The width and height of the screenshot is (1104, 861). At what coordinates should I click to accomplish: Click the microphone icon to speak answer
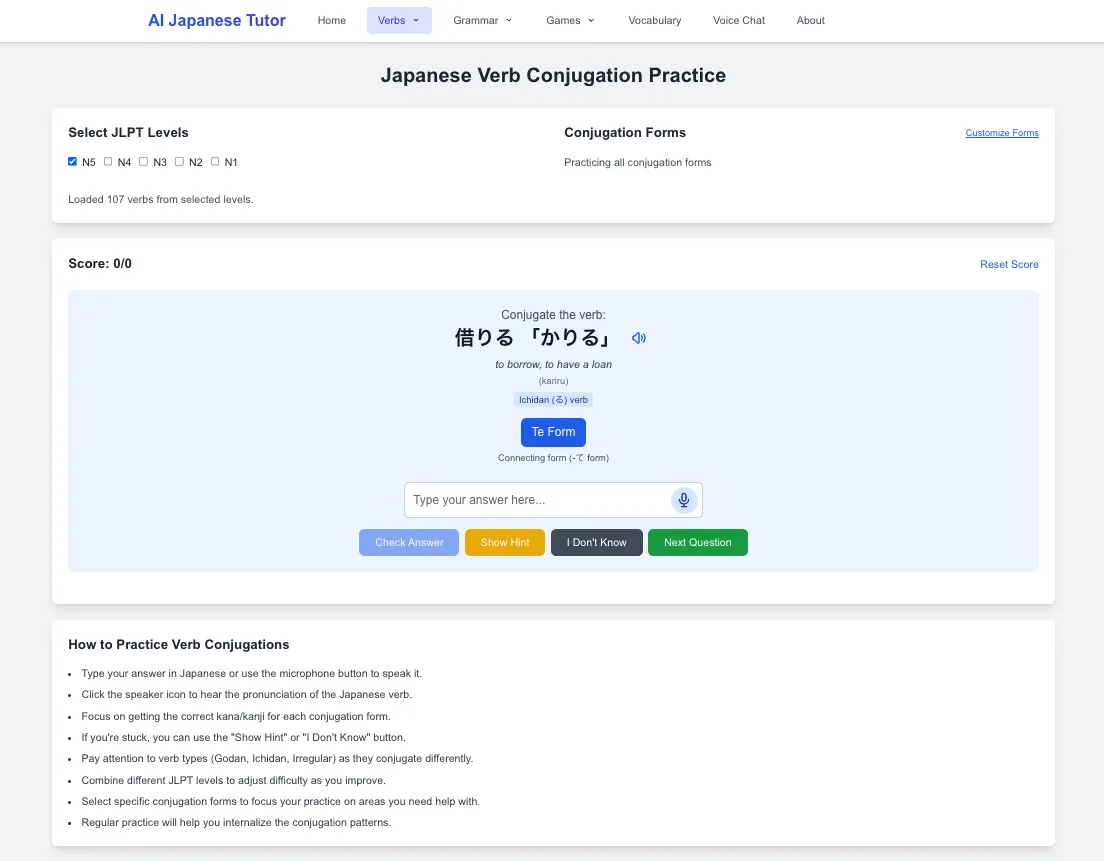pyautogui.click(x=684, y=500)
